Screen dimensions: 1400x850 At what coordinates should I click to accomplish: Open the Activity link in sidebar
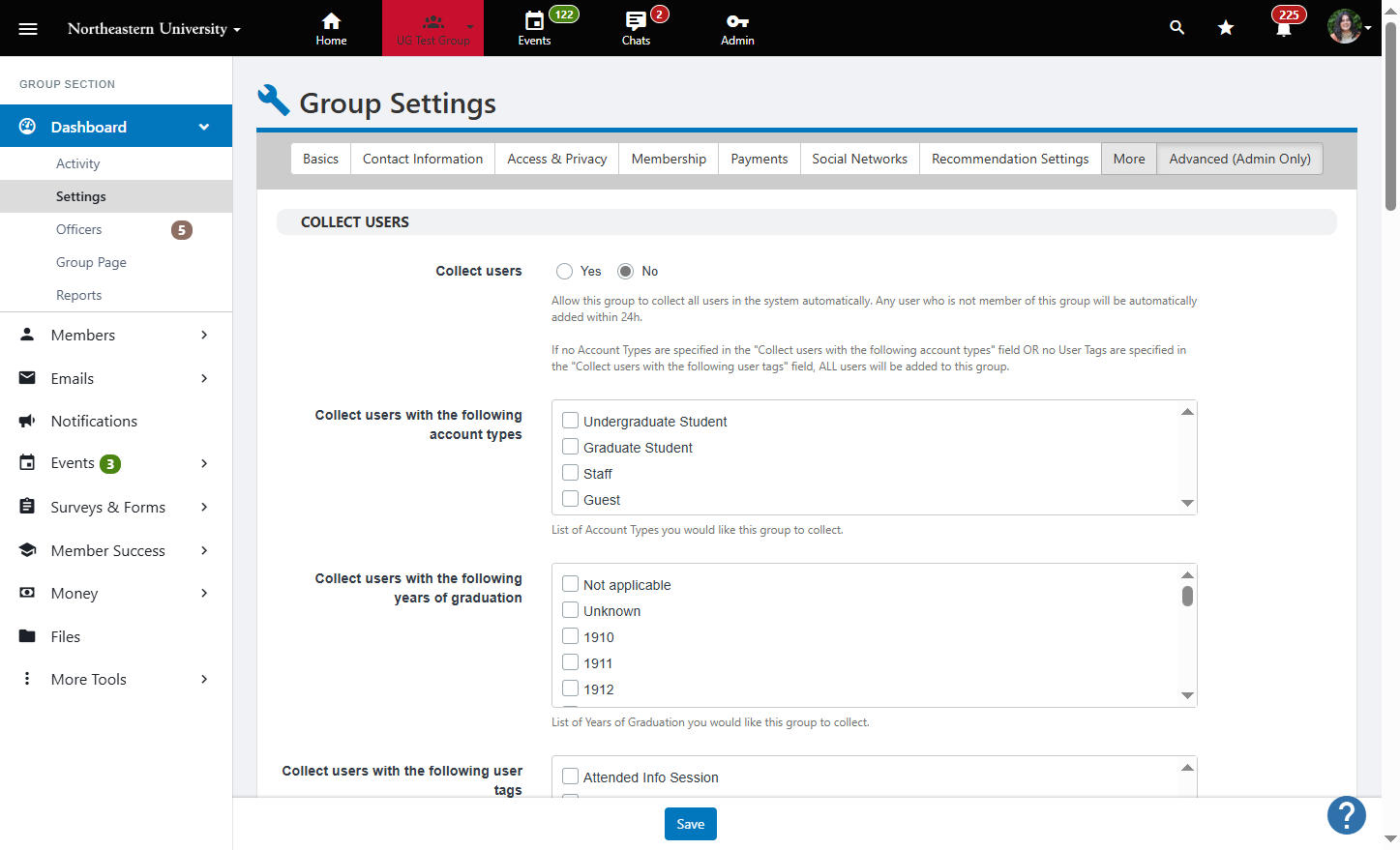[77, 163]
